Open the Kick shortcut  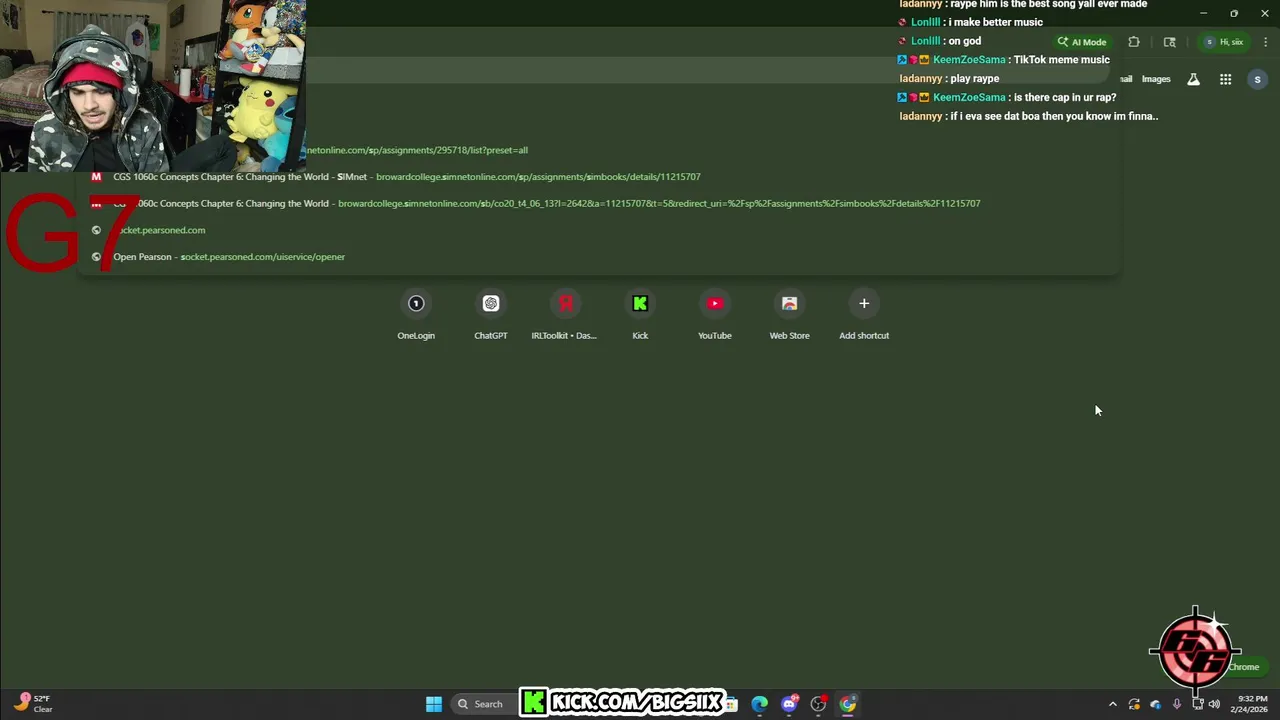point(640,315)
